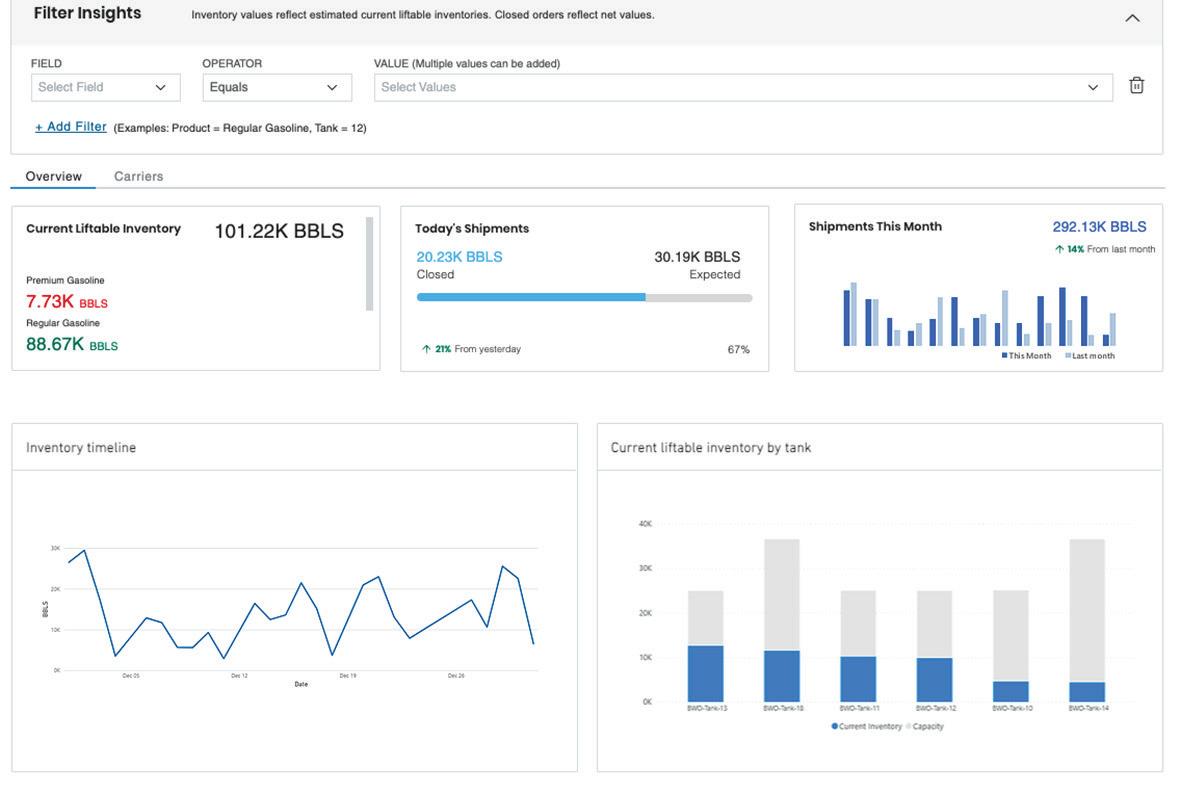Click the 67% completion value
1181x791 pixels.
pos(738,350)
